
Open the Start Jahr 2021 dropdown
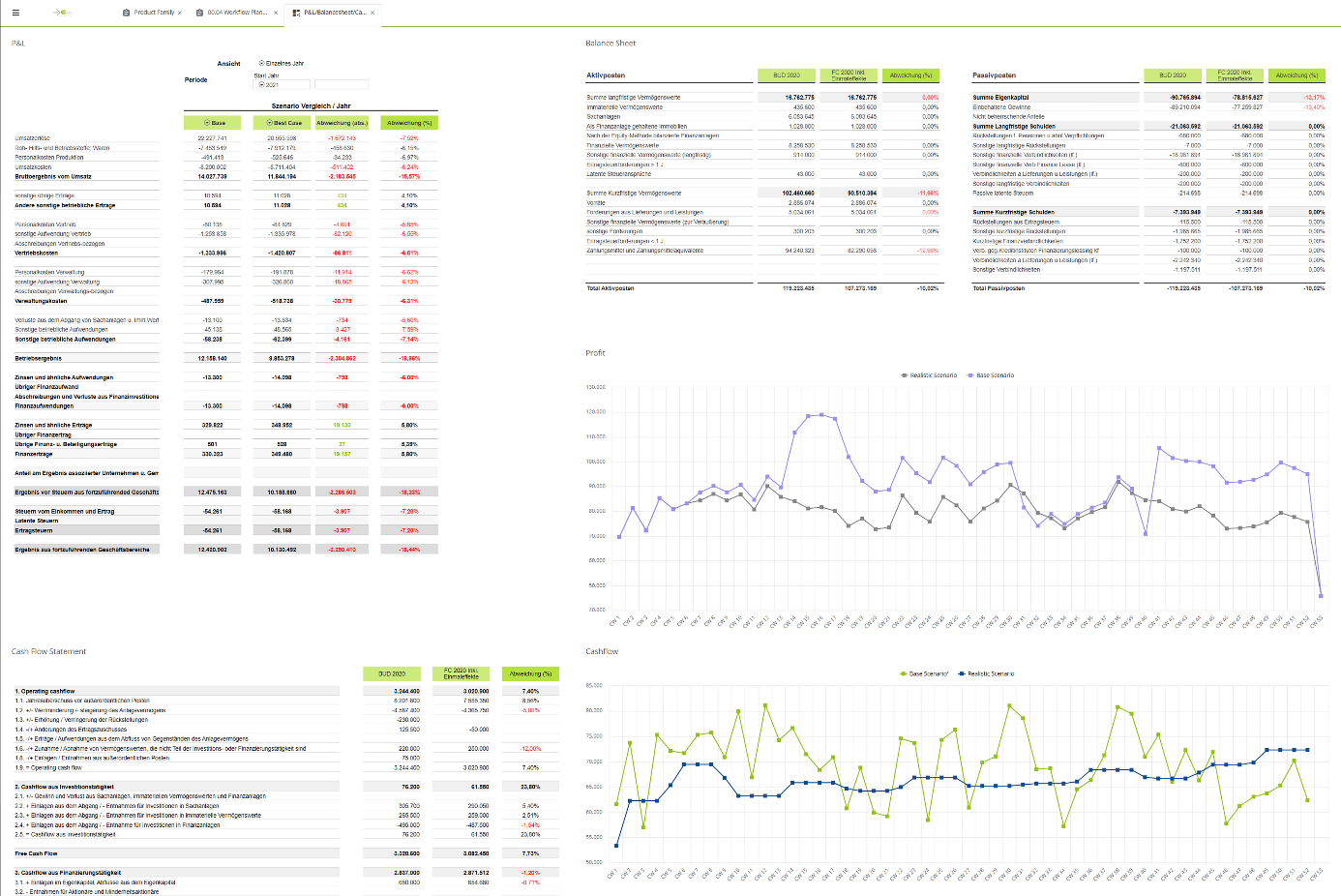click(282, 85)
